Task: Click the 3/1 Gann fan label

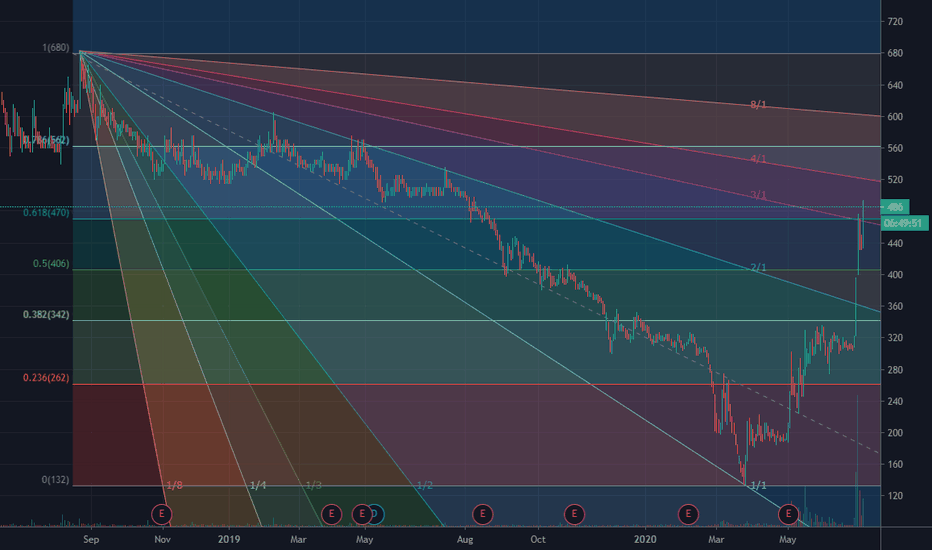Action: (758, 195)
